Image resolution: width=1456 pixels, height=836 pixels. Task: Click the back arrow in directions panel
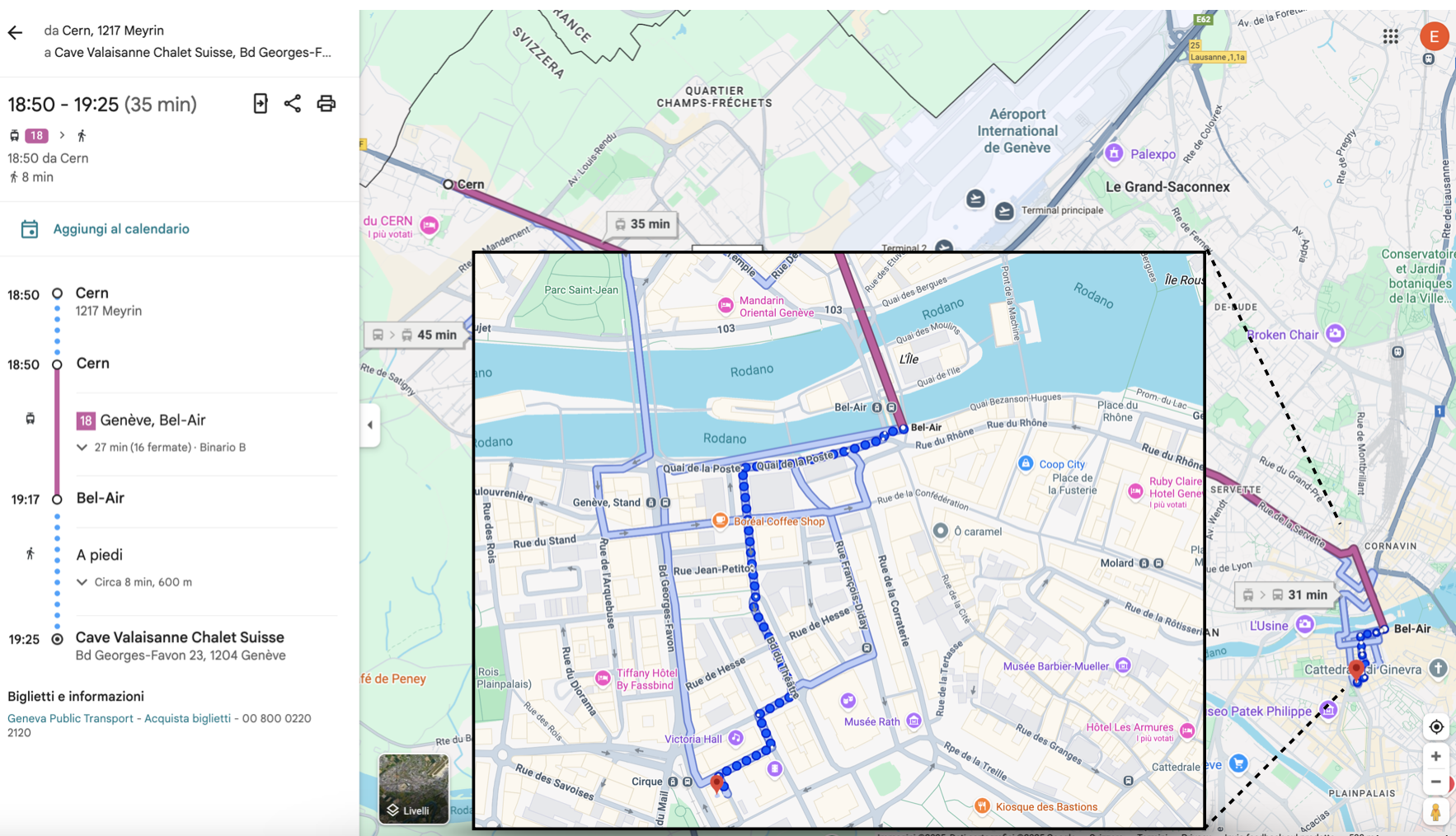[15, 33]
